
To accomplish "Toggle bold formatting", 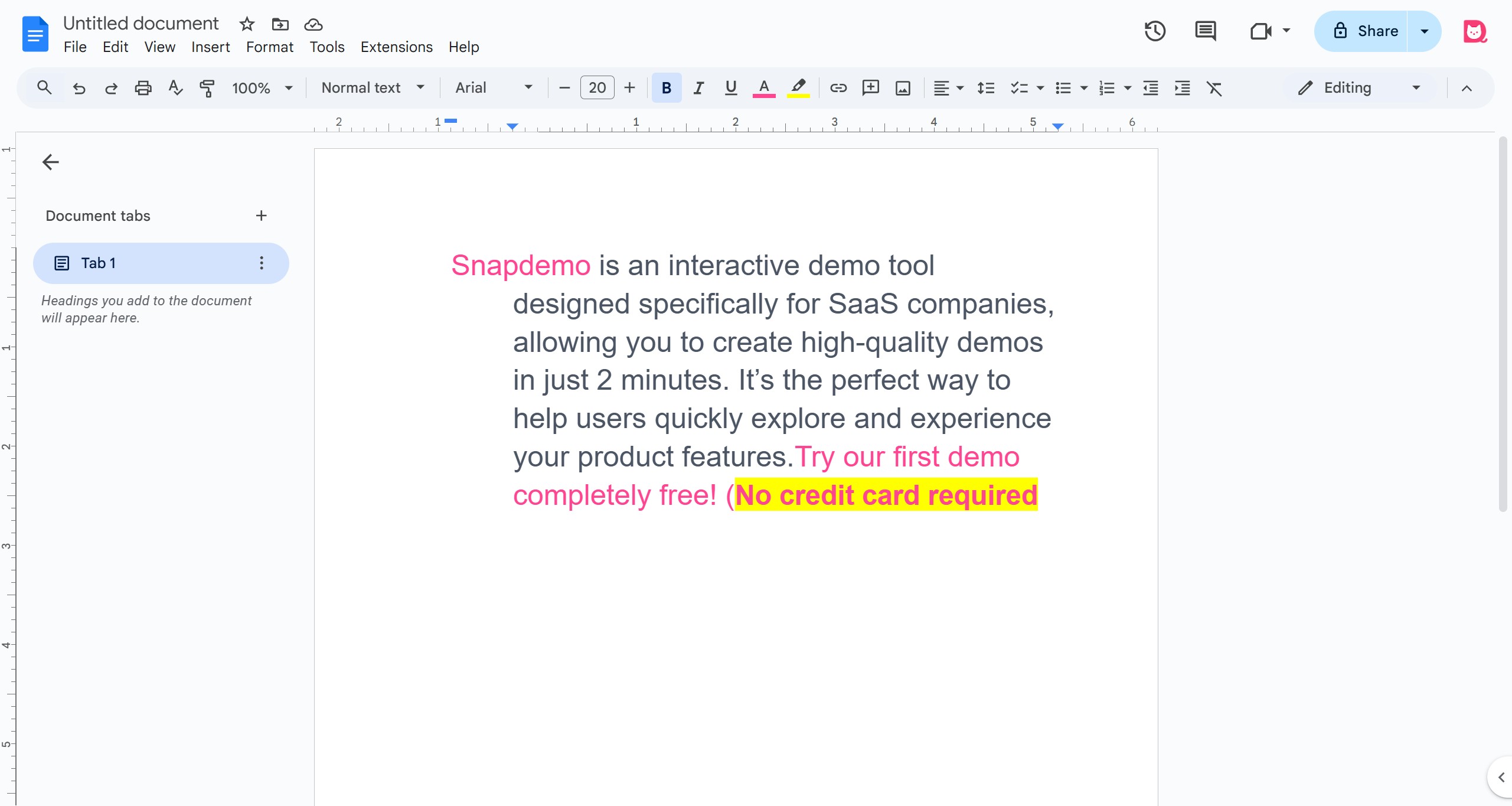I will click(667, 88).
